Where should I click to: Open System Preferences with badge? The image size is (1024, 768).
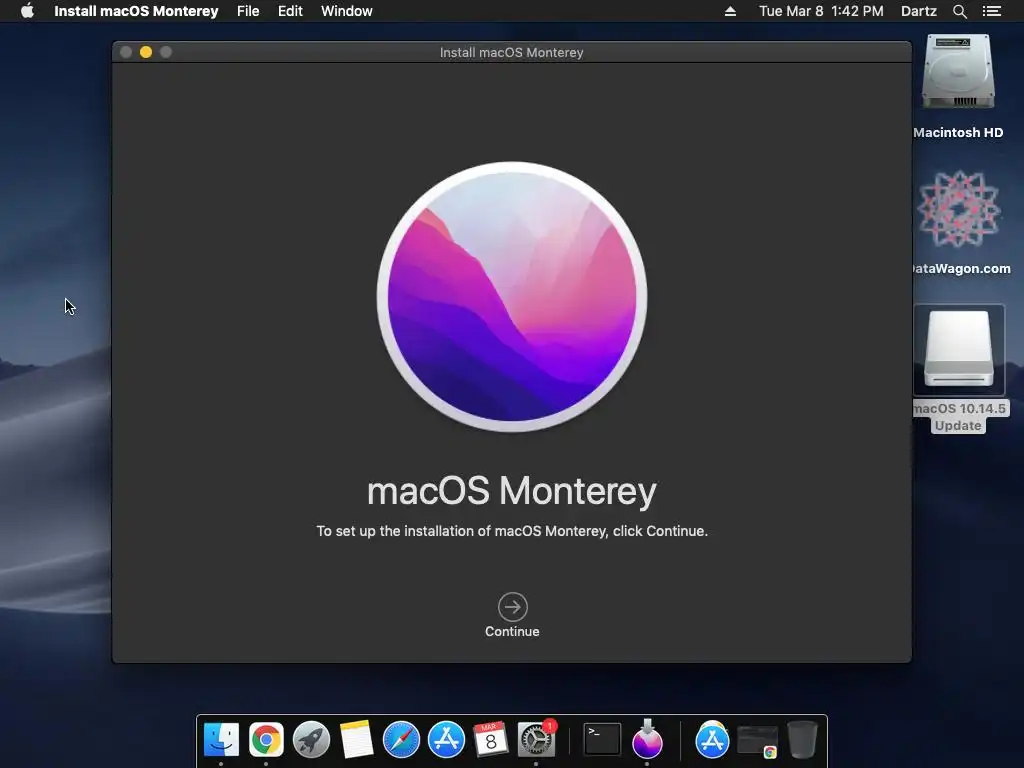point(536,740)
